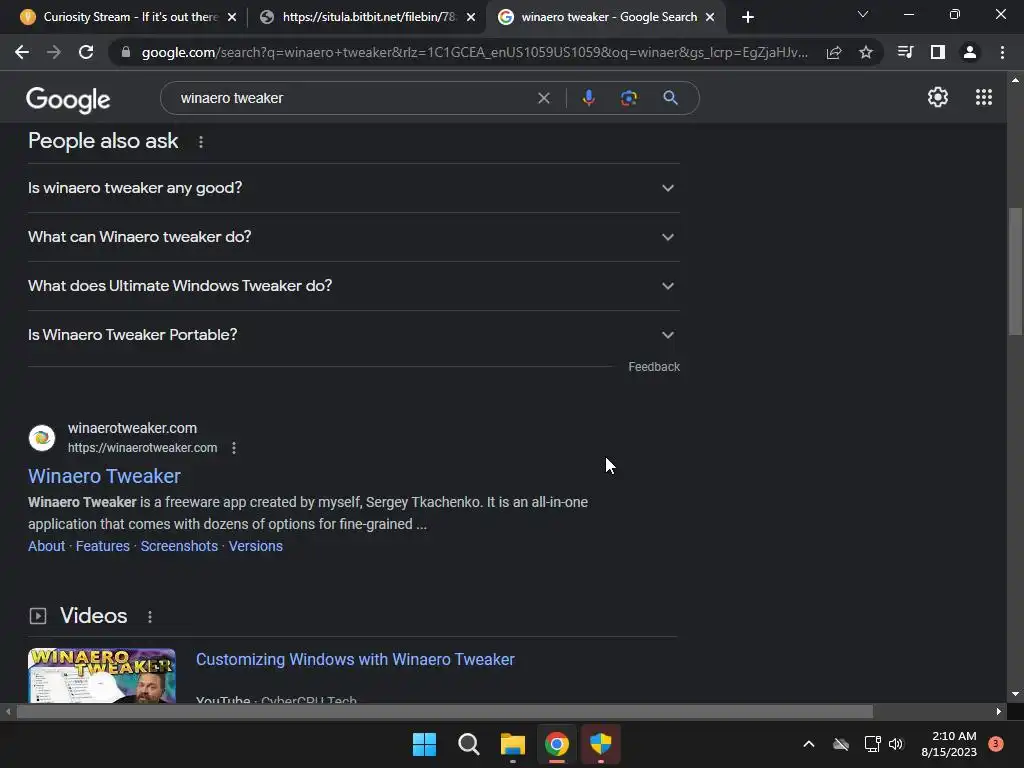Open more options for winaerotweaker.com result

tap(234, 448)
